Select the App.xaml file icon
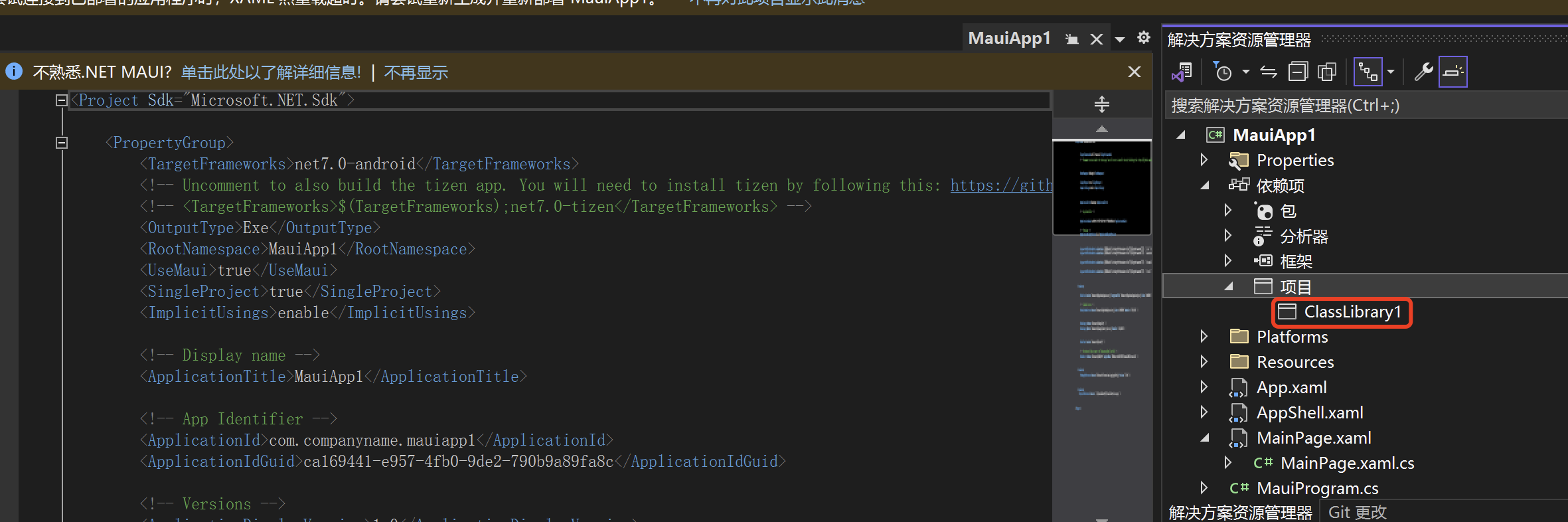 [1239, 387]
